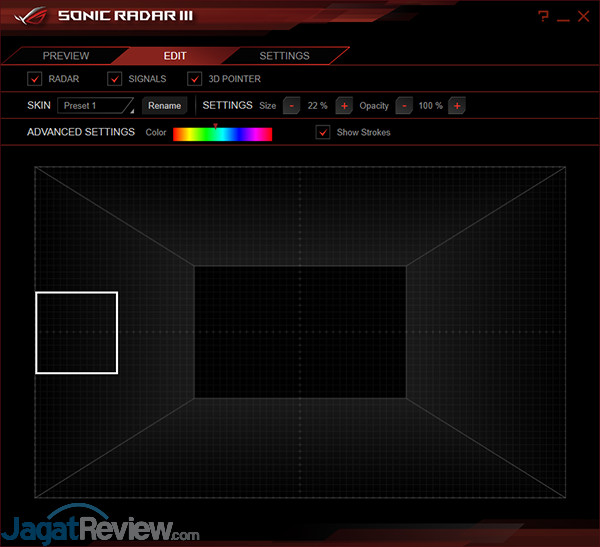600x547 pixels.
Task: Click the central dark rectangle in the grid
Action: click(x=300, y=332)
